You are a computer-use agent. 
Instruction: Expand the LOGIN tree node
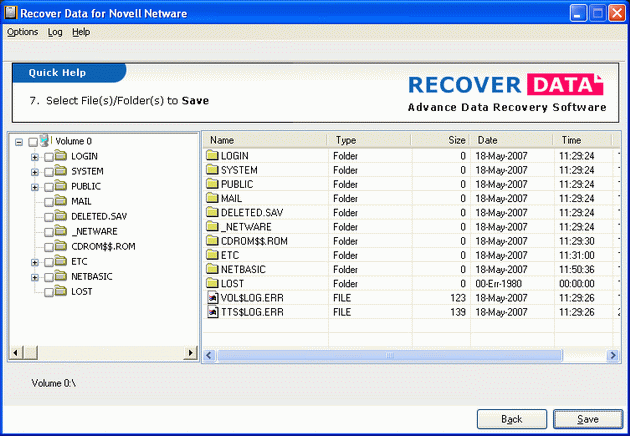(35, 156)
